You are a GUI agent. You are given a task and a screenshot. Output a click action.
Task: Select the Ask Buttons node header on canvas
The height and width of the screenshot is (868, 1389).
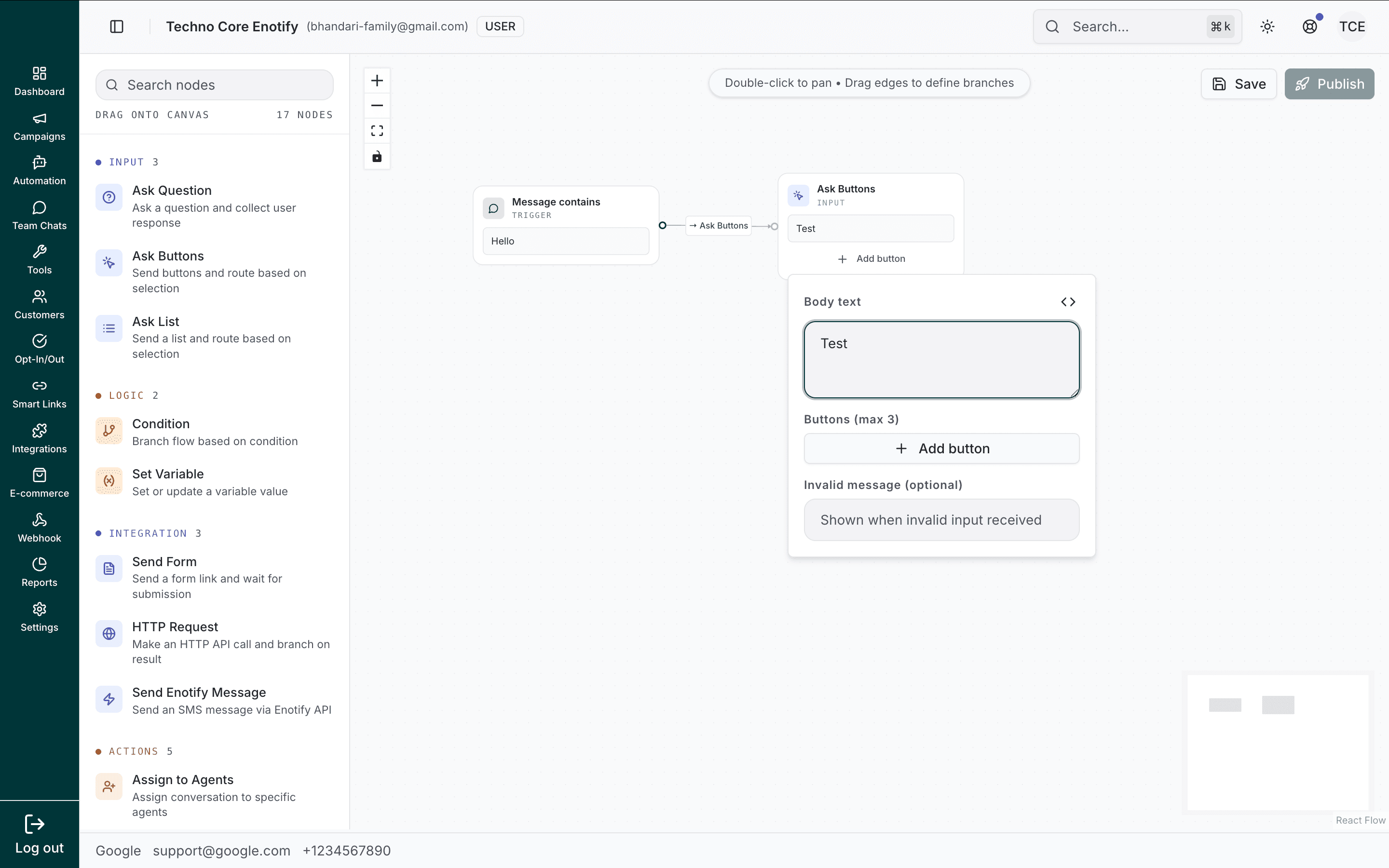tap(871, 195)
